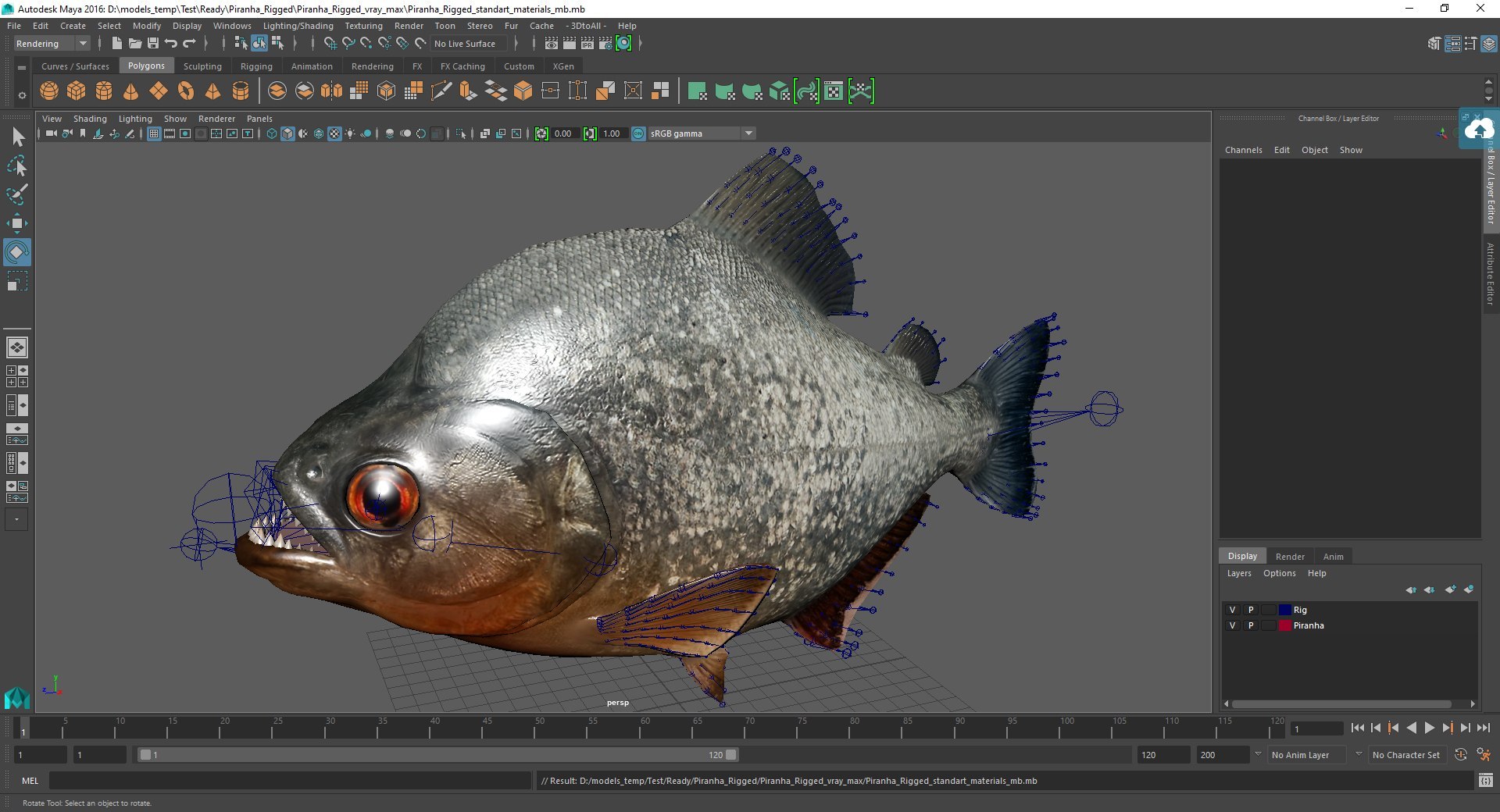Image resolution: width=1500 pixels, height=812 pixels.
Task: Toggle auto keyframe button
Action: (1461, 755)
